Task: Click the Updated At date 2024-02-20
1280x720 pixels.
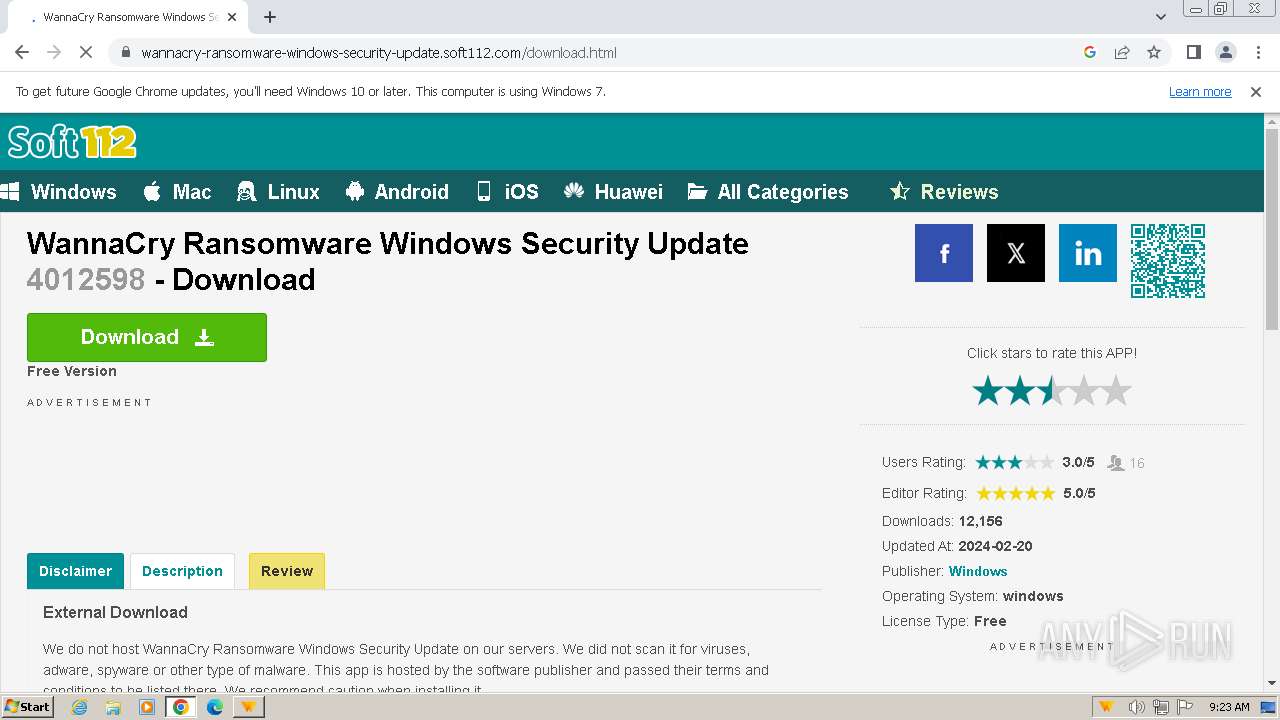Action: click(995, 546)
